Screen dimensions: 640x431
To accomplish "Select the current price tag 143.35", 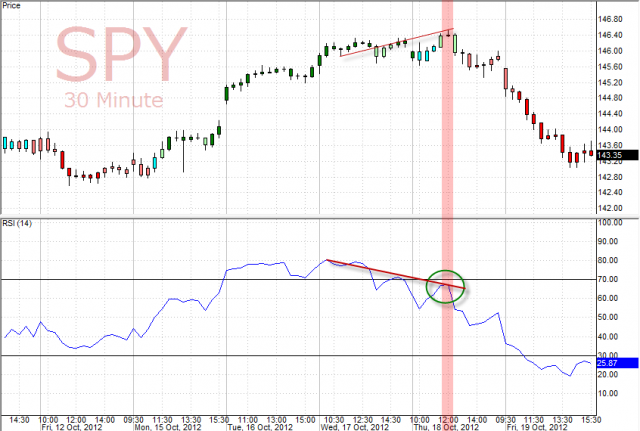I will pos(618,155).
